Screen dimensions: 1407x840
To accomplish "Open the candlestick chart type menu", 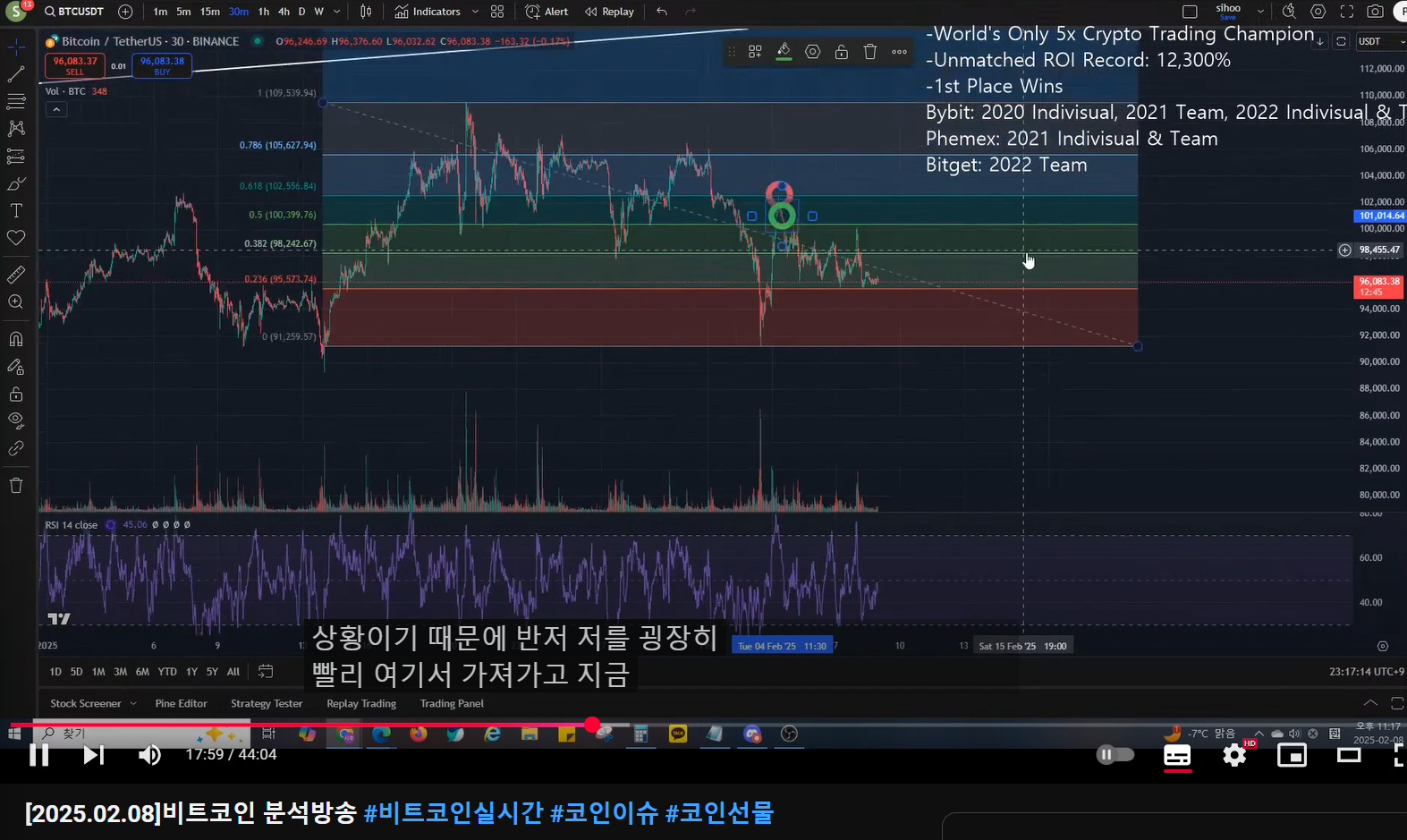I will click(366, 12).
